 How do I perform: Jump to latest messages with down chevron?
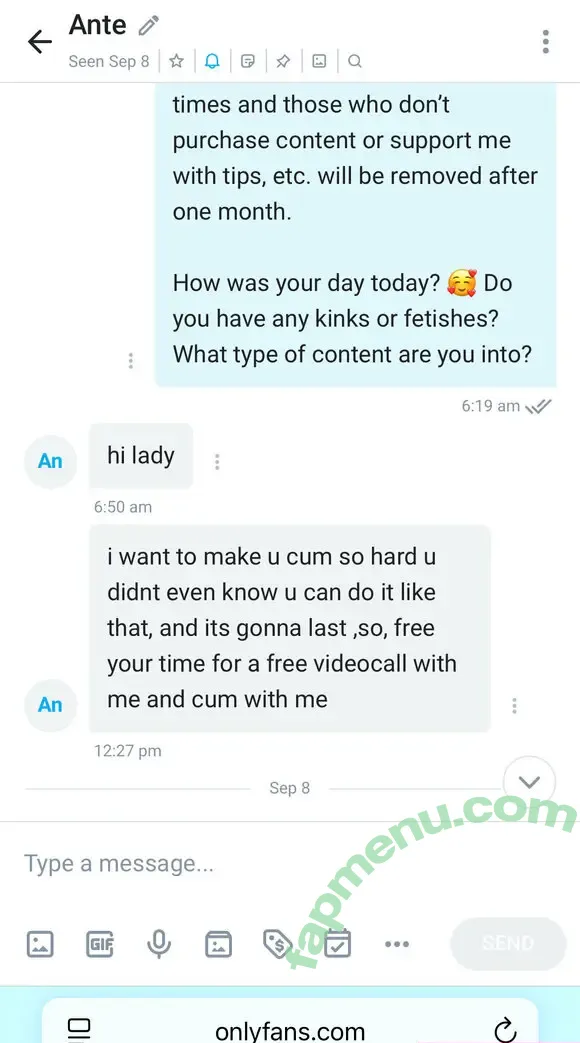tap(529, 782)
